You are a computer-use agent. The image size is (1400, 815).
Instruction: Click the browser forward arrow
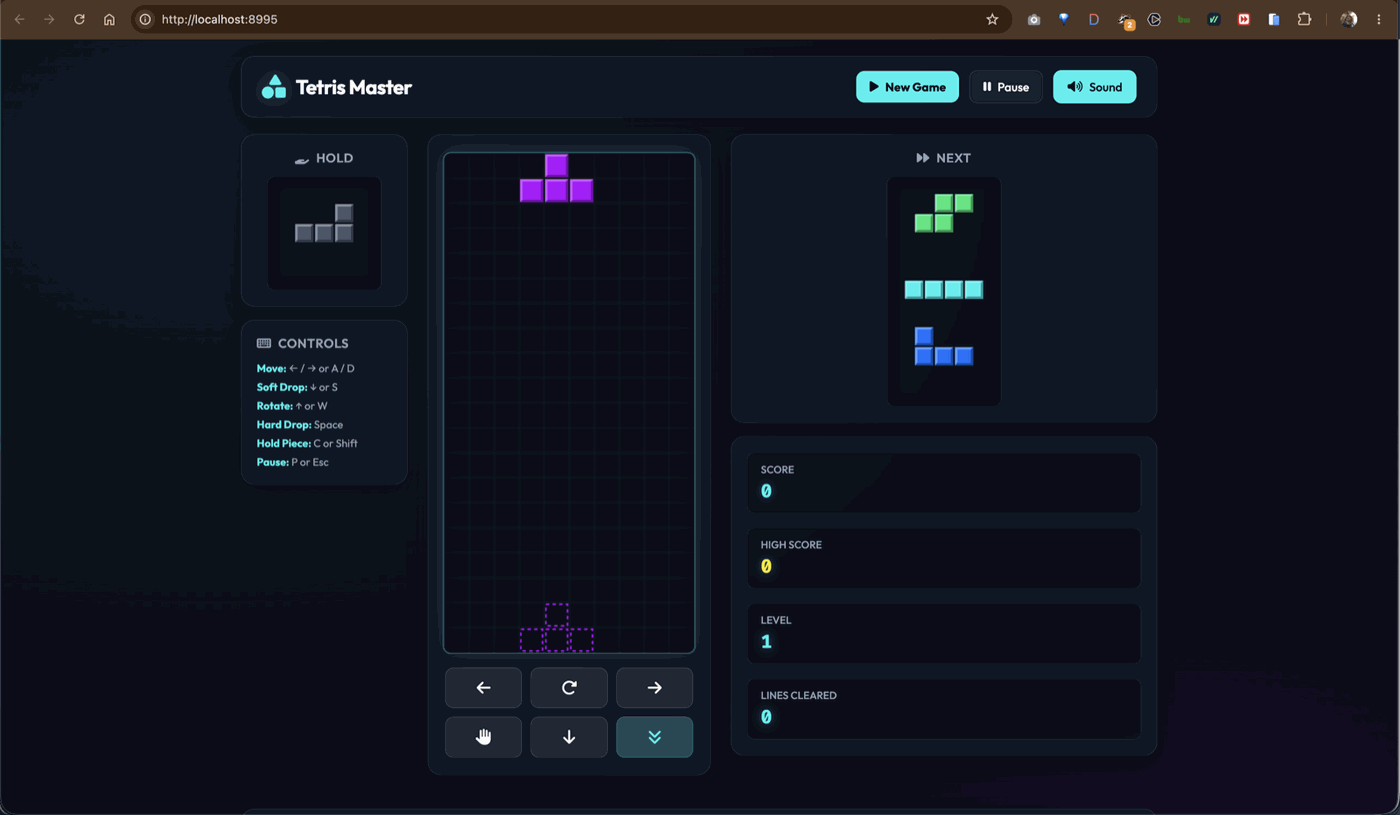(49, 19)
